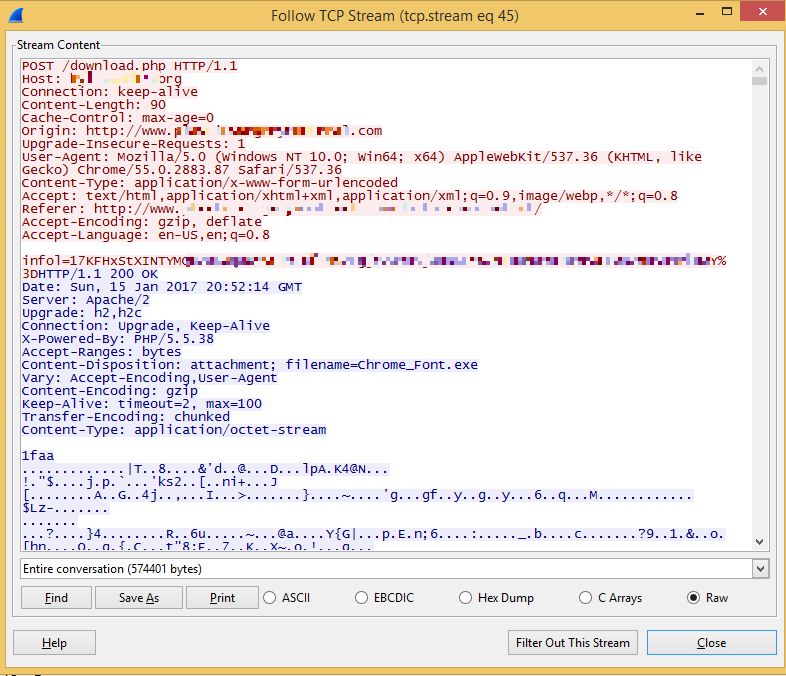
Task: Click the 'Accept-Encoding: gzip, deflate' line
Action: 141,221
